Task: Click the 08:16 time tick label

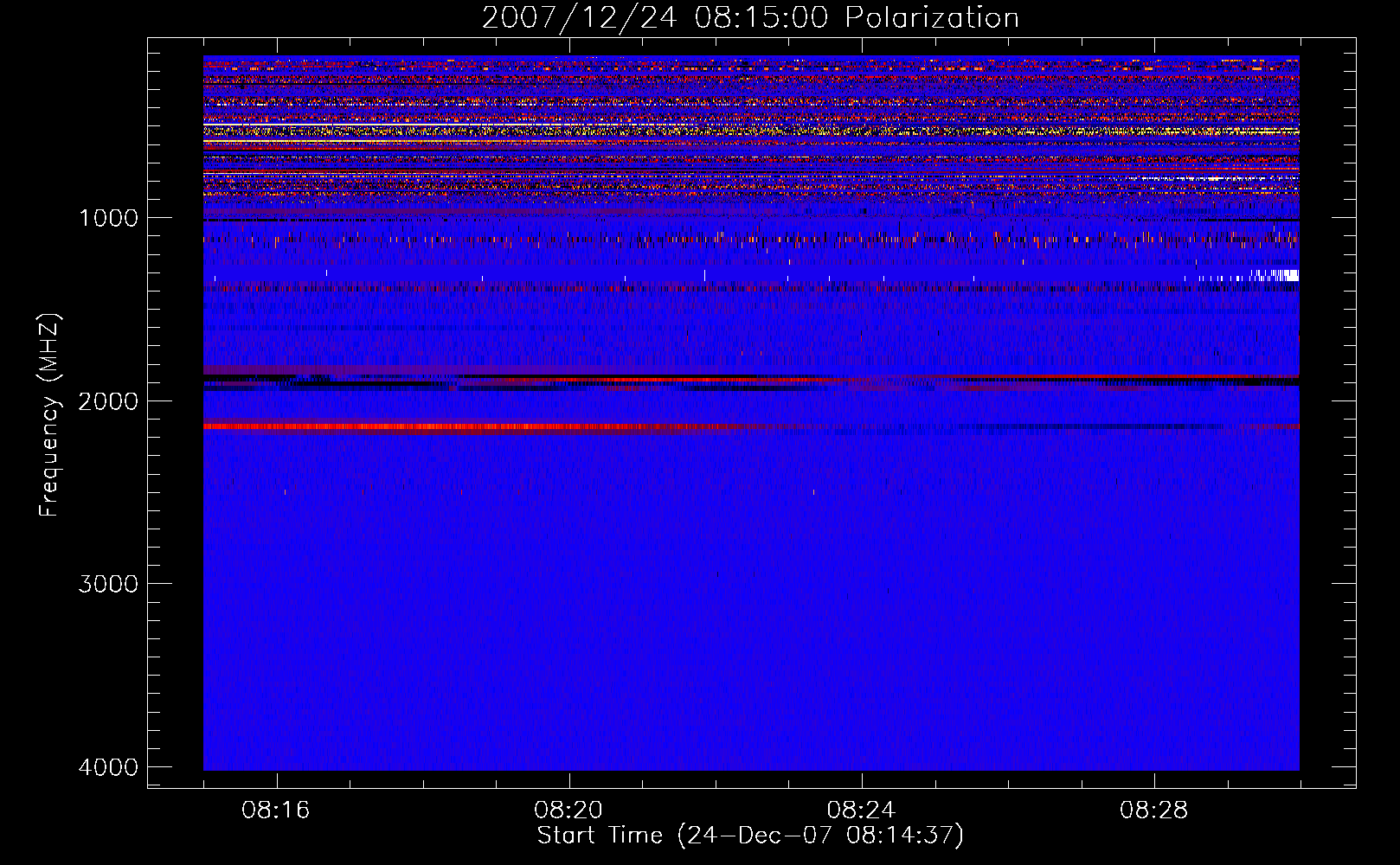Action: [276, 811]
